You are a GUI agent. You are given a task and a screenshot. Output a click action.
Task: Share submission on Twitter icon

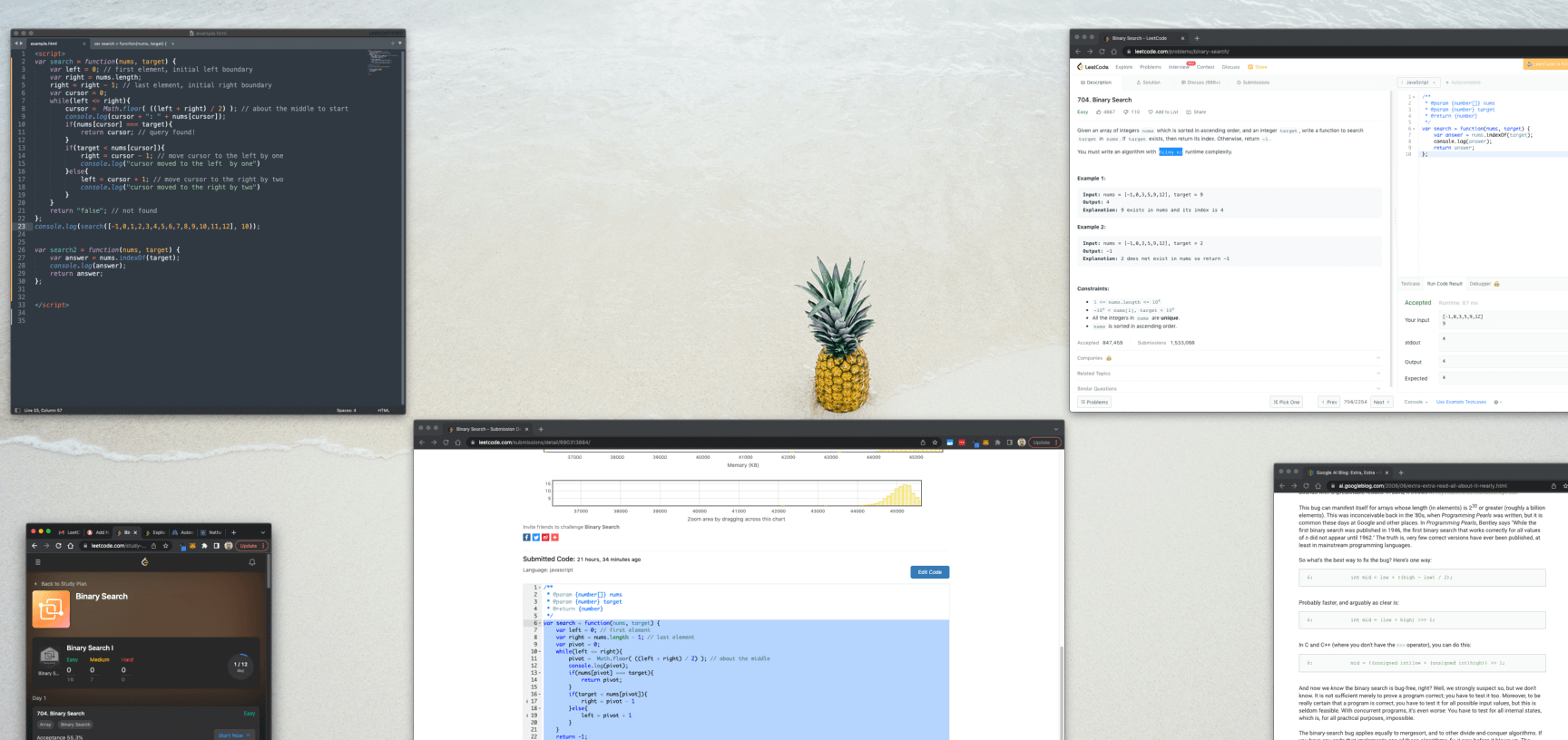click(x=535, y=537)
